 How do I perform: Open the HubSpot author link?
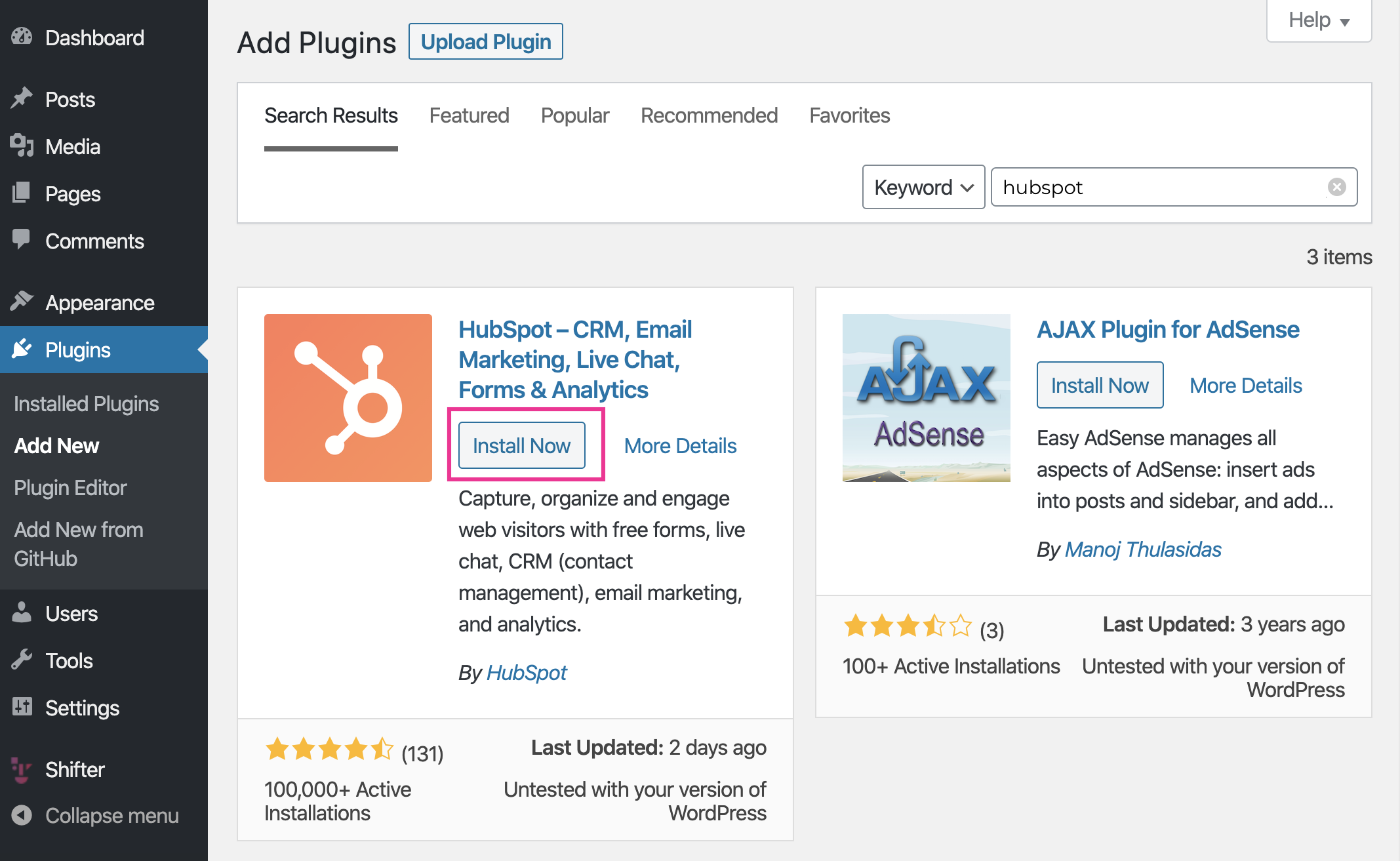click(x=527, y=673)
